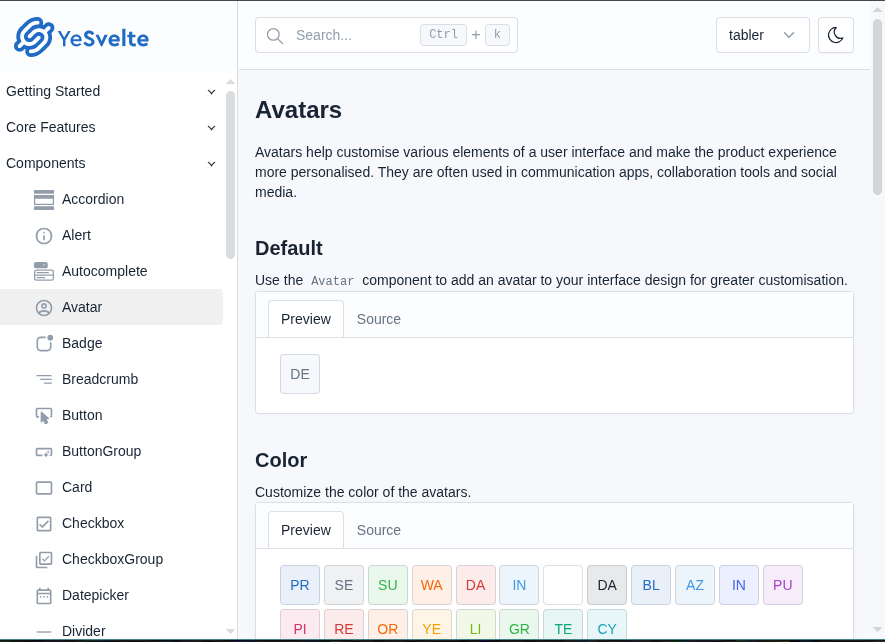Click the sidebar scroll-up arrow
The width and height of the screenshot is (885, 642).
coord(230,82)
